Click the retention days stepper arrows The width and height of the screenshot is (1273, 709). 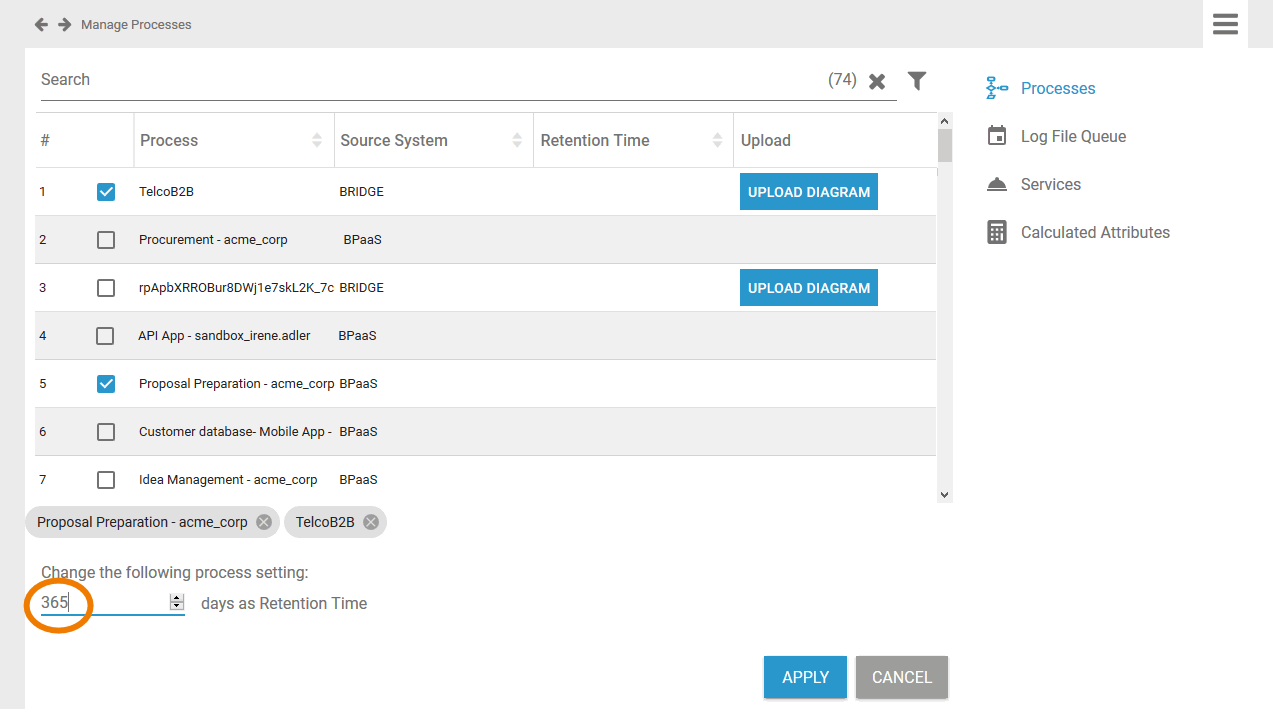point(177,602)
